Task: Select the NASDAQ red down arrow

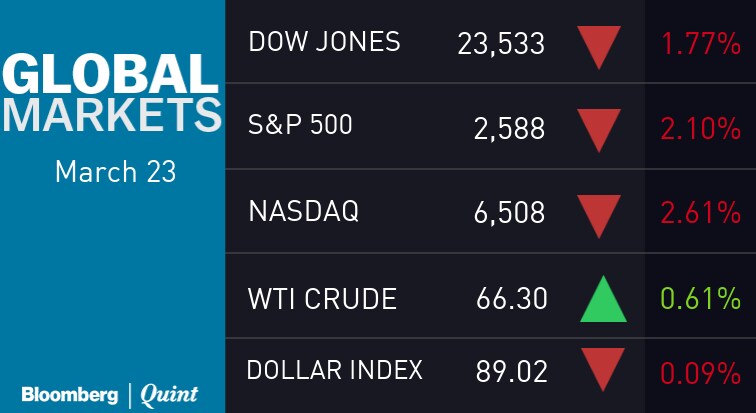Action: [x=600, y=215]
